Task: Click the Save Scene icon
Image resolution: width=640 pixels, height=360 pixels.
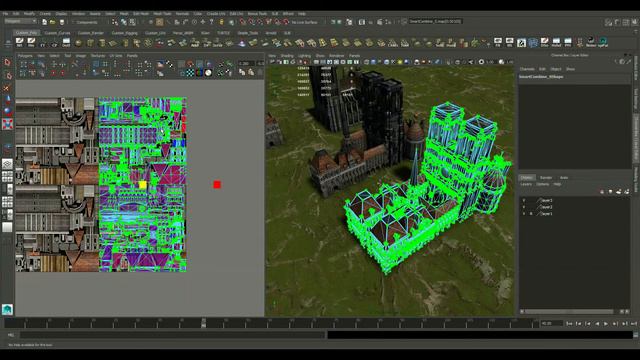Action: click(62, 22)
